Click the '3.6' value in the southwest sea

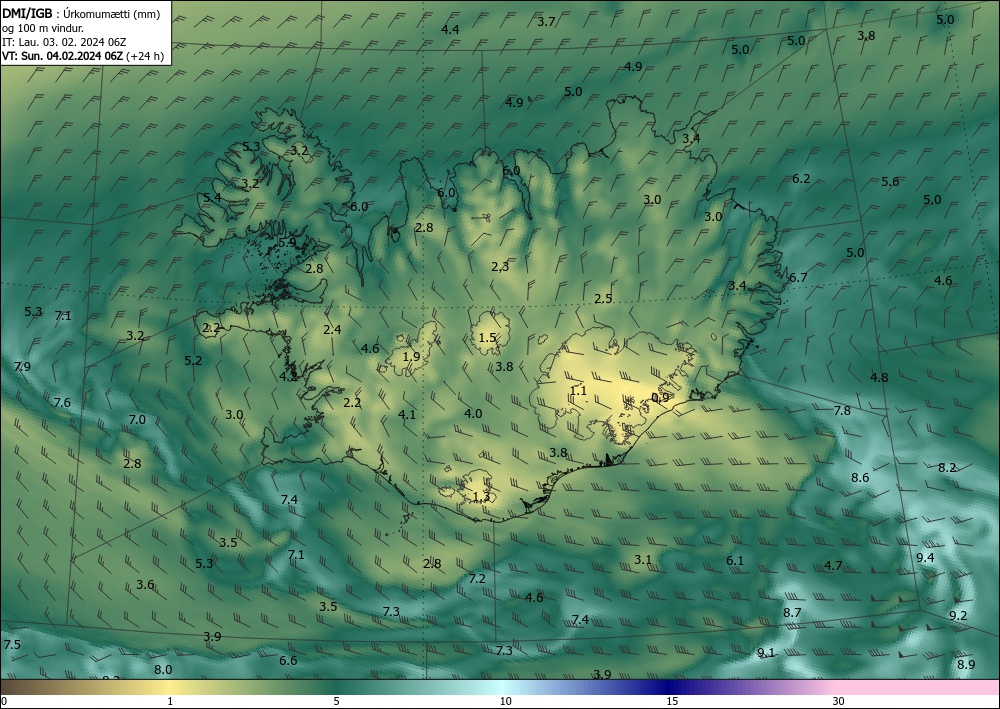click(145, 585)
